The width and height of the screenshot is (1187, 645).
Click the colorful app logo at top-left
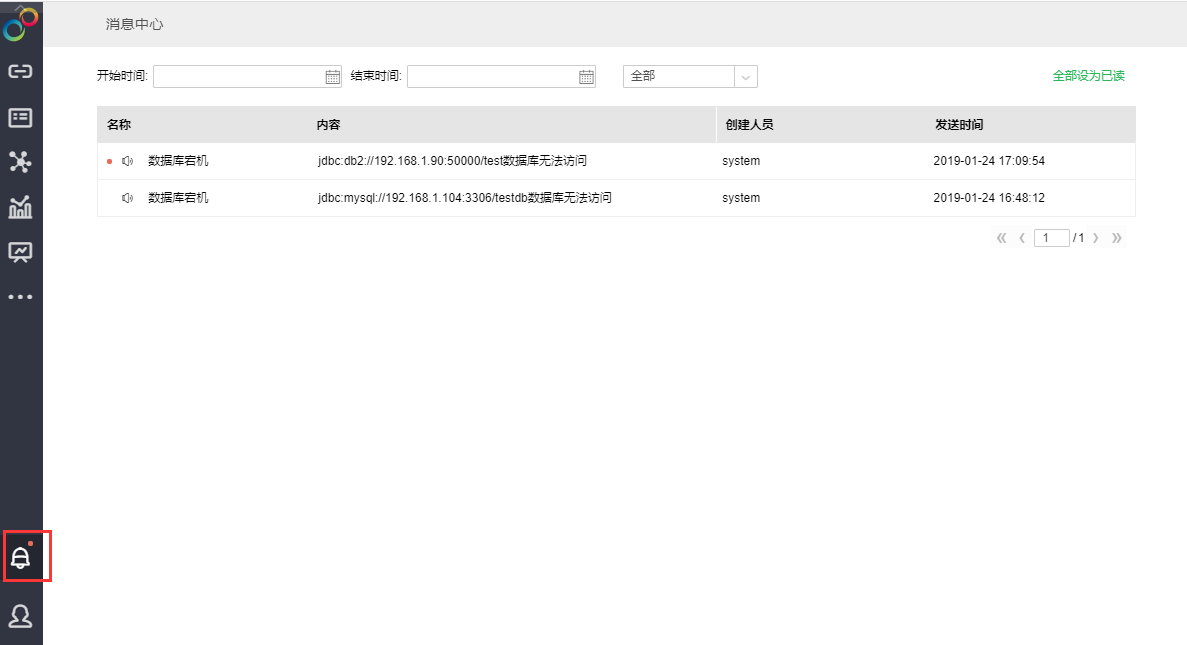(20, 24)
